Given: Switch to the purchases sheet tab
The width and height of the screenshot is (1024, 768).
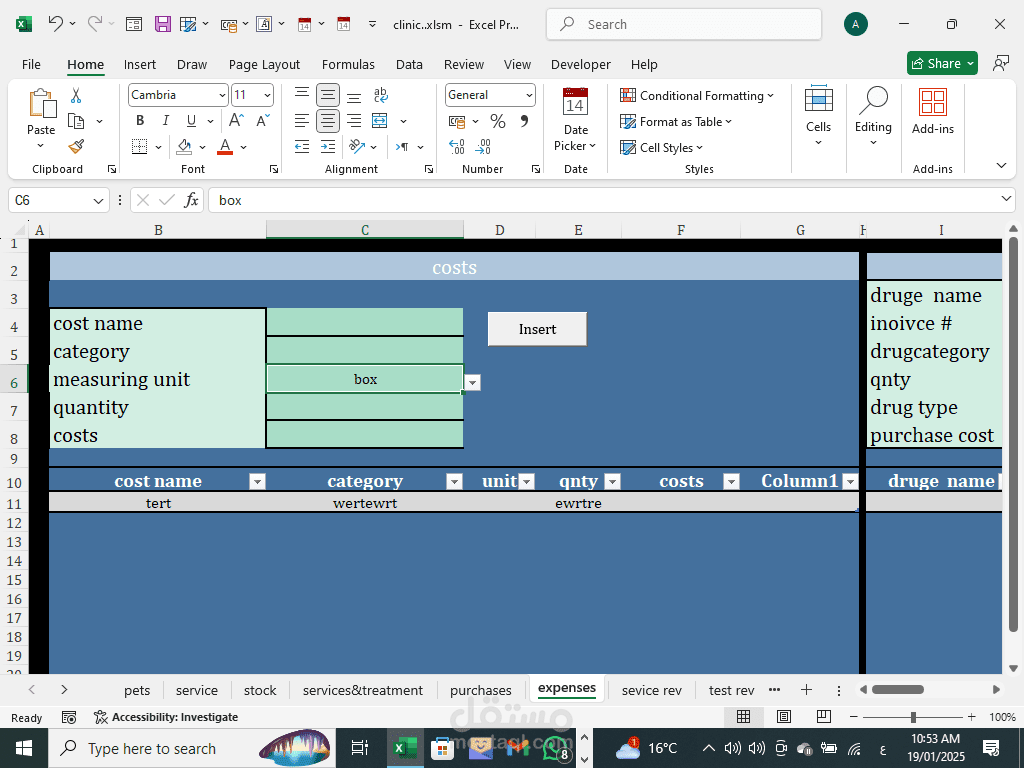Looking at the screenshot, I should coord(481,690).
